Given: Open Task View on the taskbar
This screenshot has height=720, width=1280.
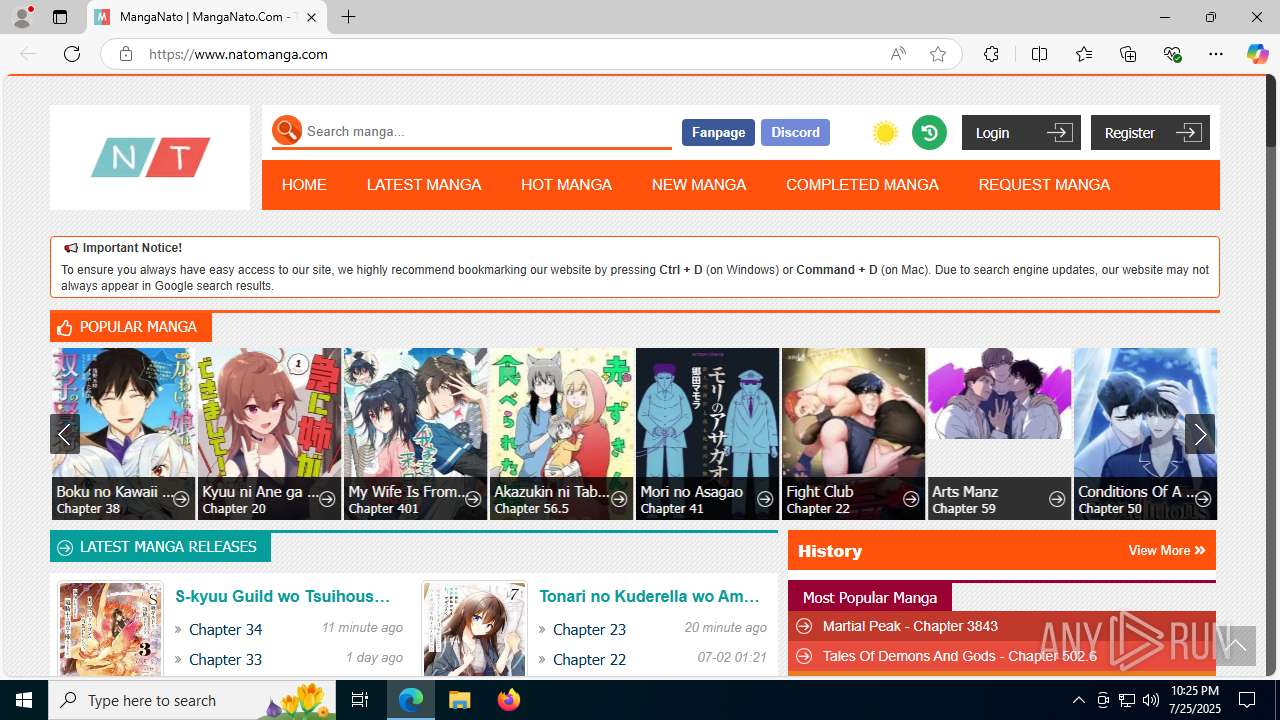Looking at the screenshot, I should point(360,700).
